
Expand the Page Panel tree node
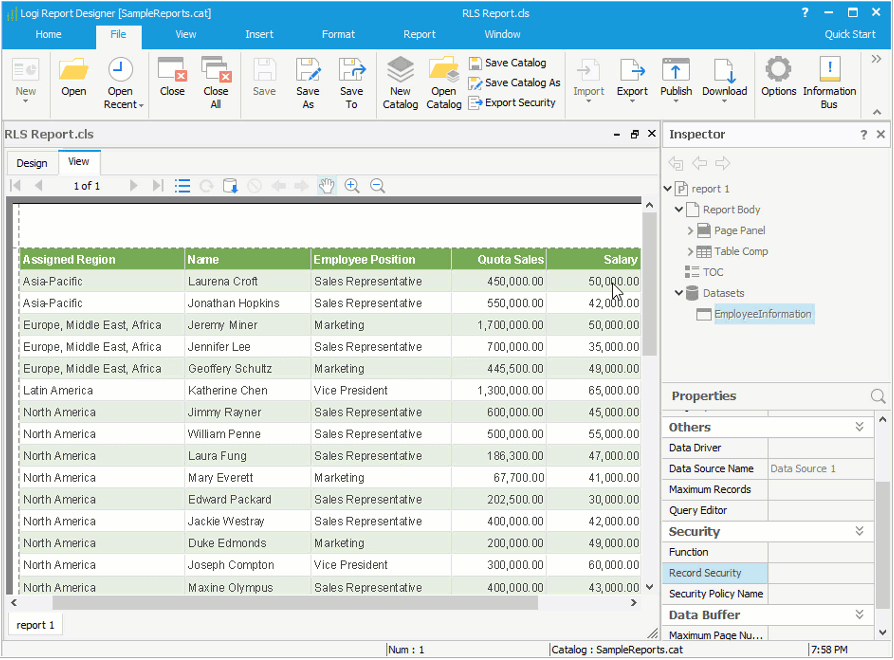coord(690,230)
